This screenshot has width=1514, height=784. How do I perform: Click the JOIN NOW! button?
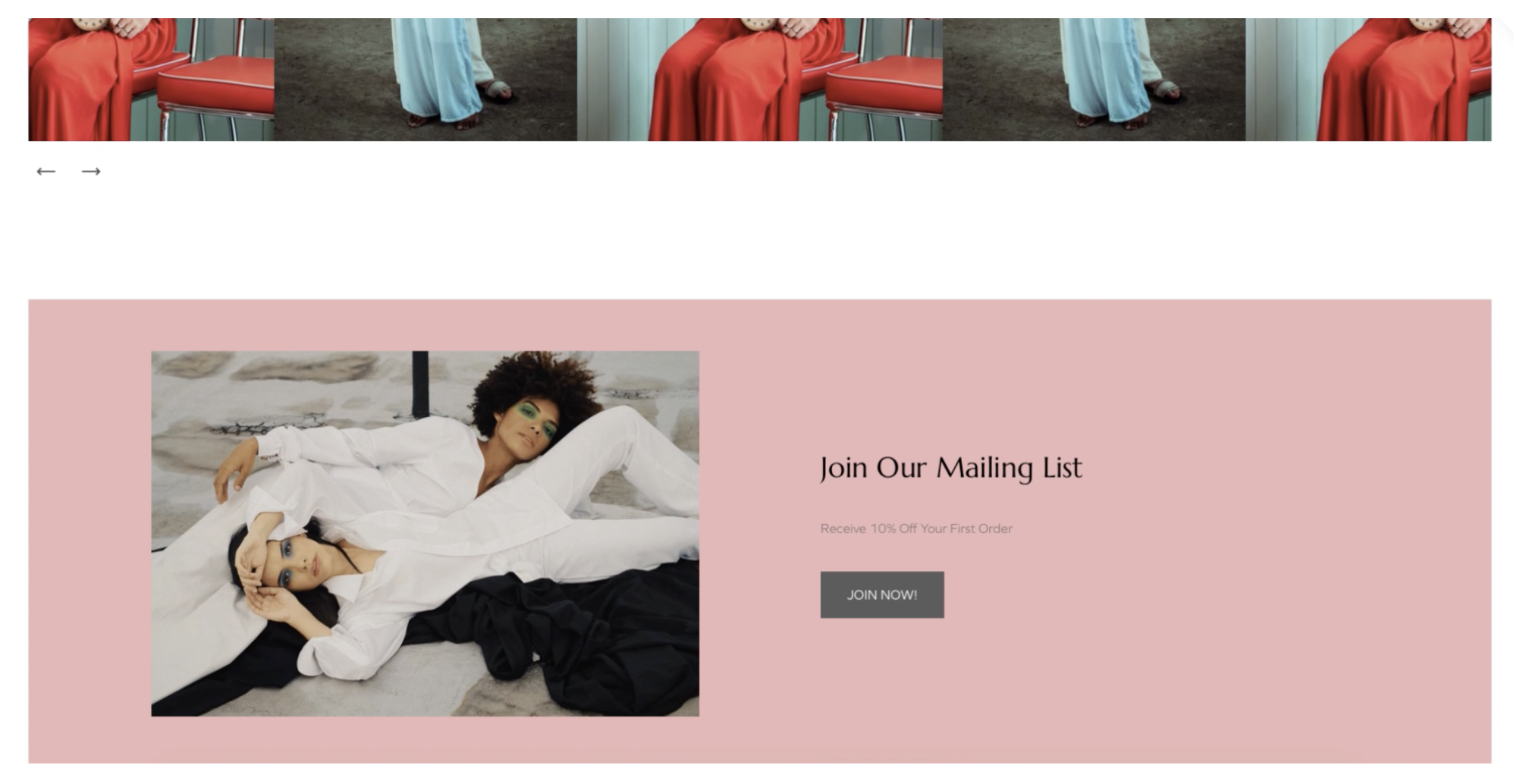pos(881,594)
